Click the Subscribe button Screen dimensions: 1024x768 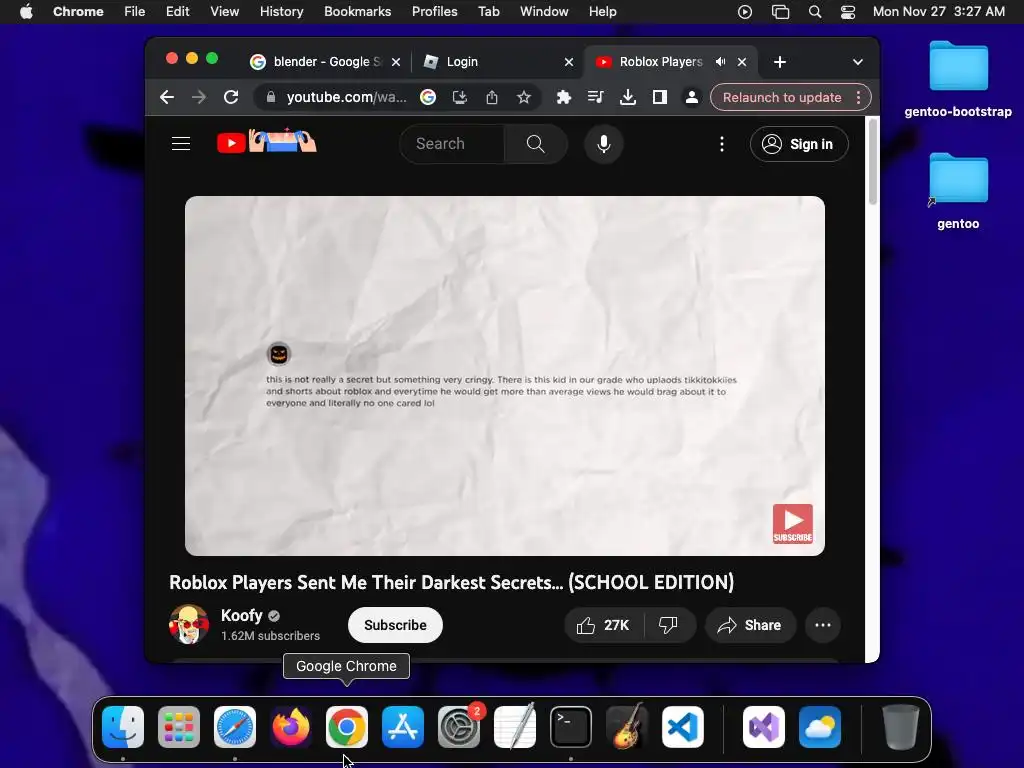click(395, 625)
